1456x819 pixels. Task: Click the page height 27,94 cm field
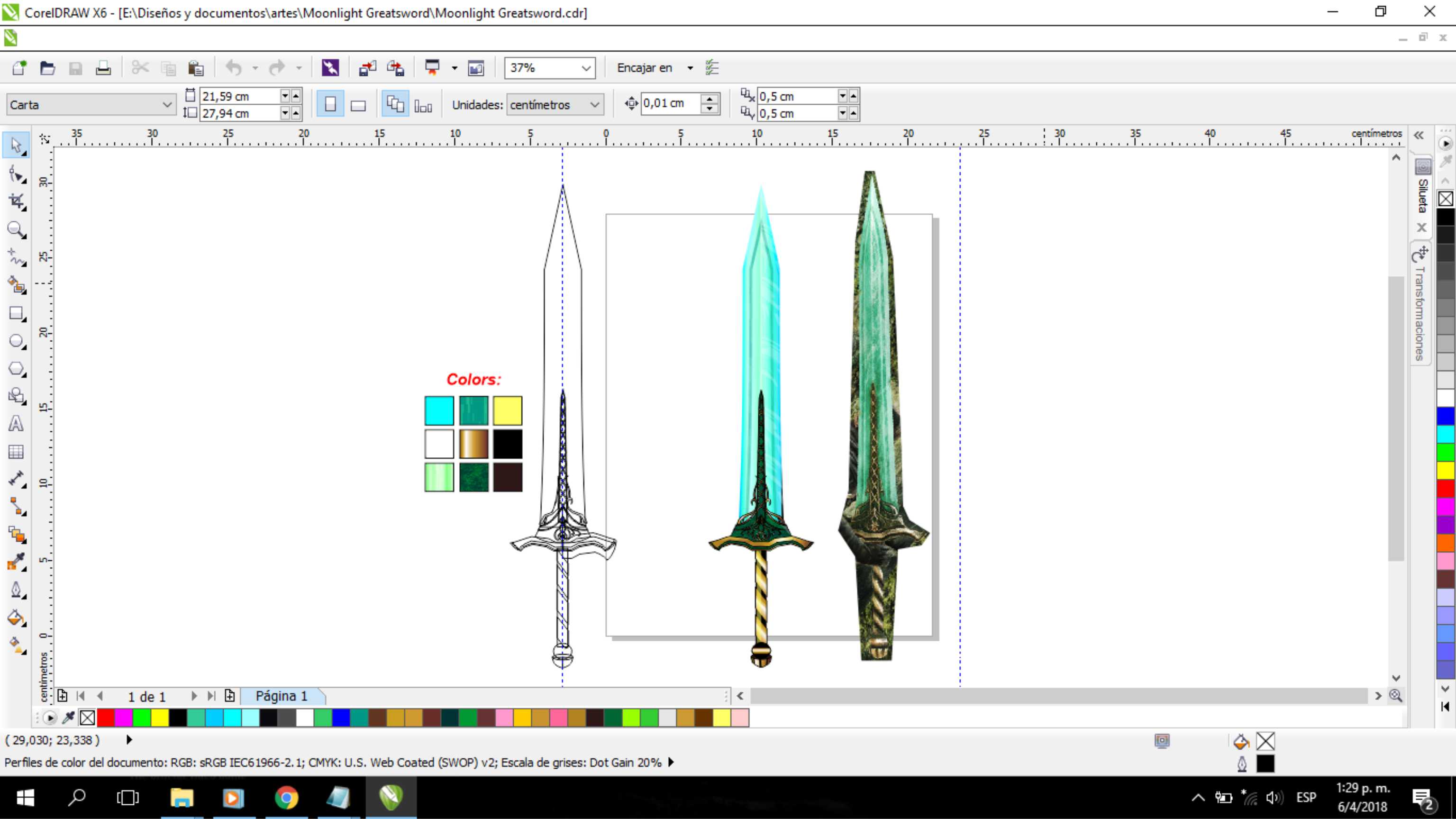point(240,113)
